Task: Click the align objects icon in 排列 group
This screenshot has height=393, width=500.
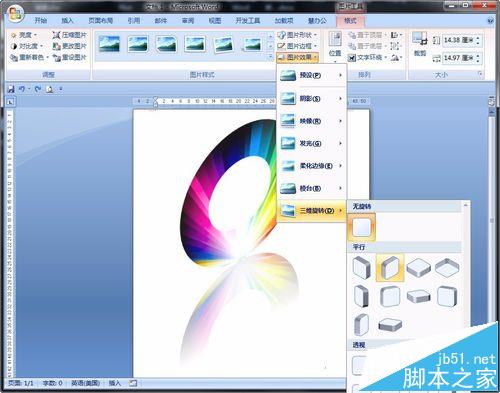Action: pos(396,35)
